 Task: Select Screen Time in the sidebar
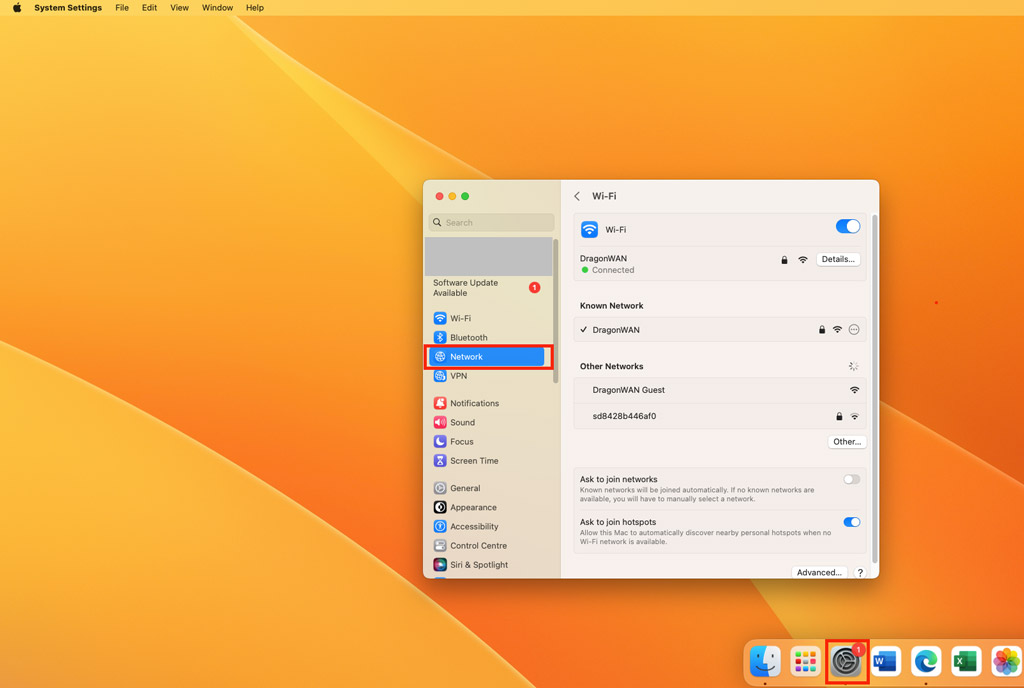[472, 460]
